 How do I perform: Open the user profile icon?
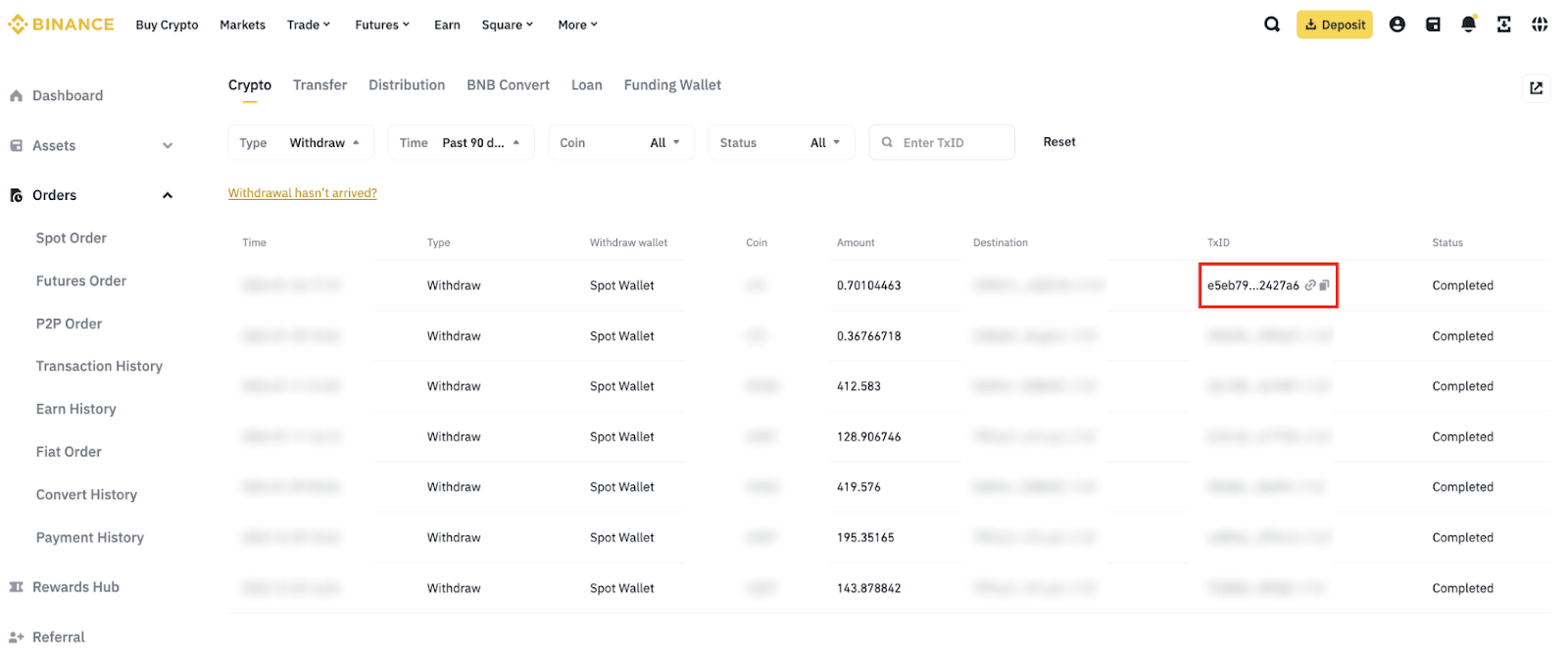(1396, 25)
